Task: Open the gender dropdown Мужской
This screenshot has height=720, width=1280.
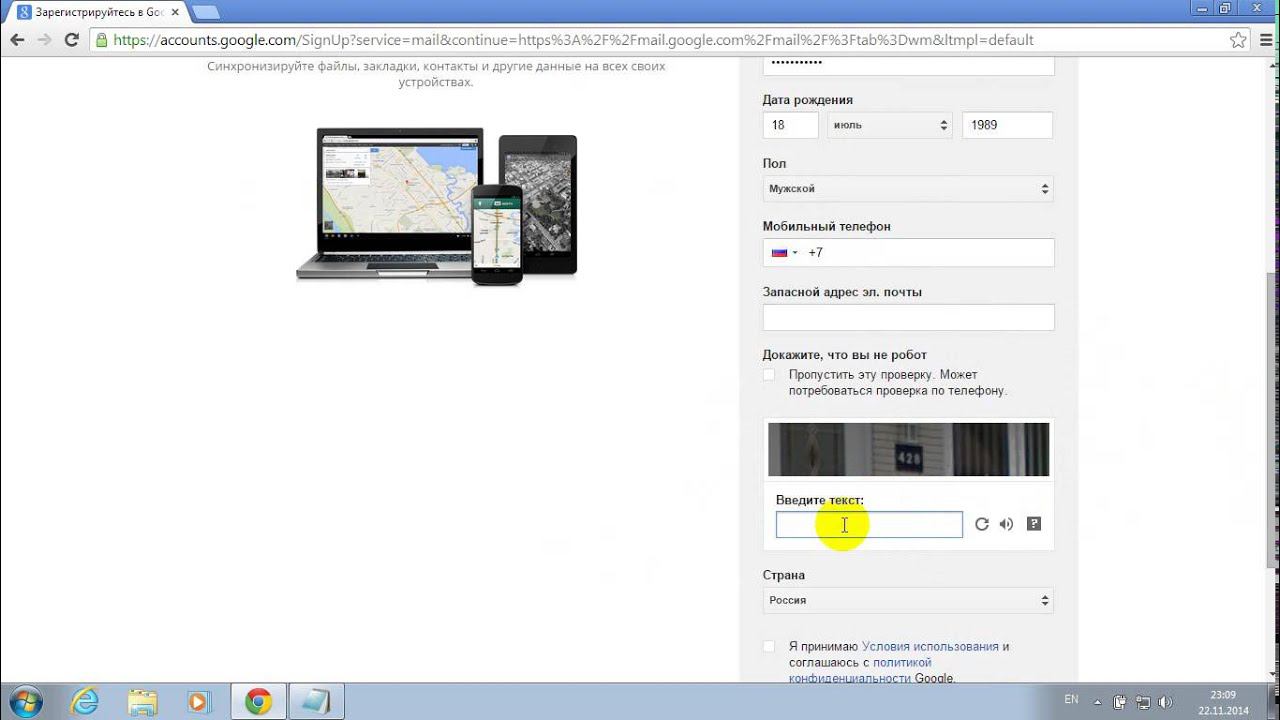Action: (x=908, y=188)
